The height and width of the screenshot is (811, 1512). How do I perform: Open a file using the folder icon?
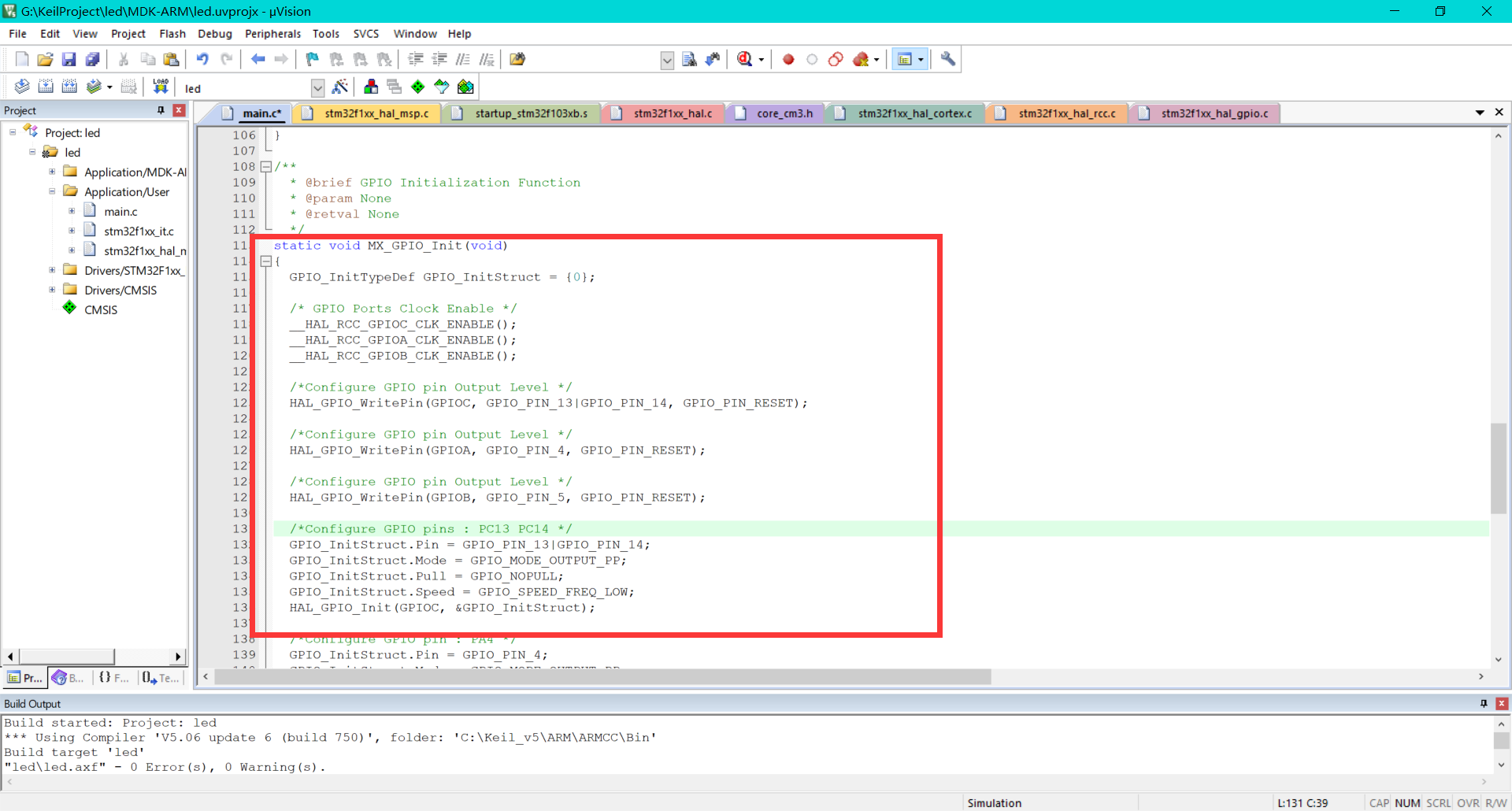click(46, 59)
